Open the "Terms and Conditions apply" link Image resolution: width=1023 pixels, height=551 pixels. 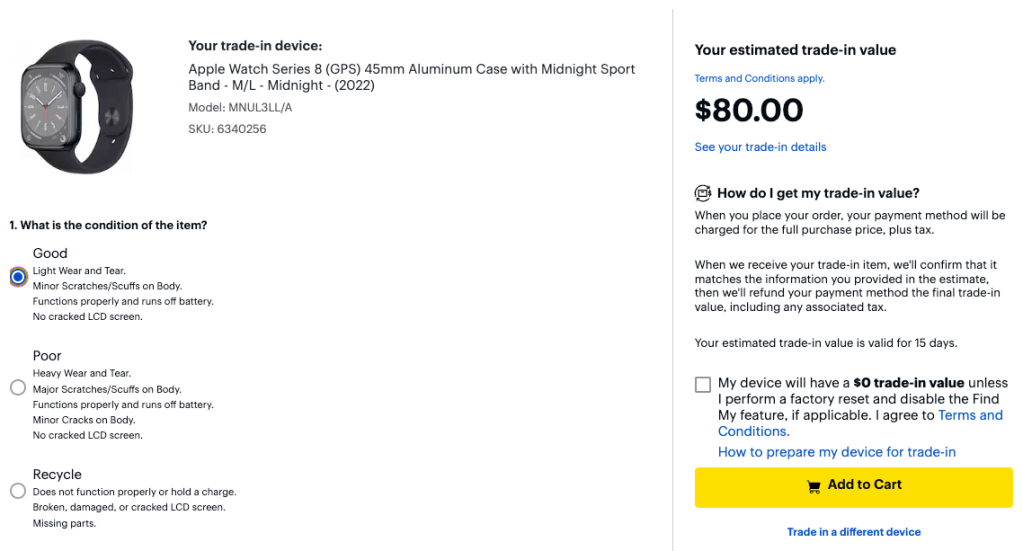(x=759, y=78)
